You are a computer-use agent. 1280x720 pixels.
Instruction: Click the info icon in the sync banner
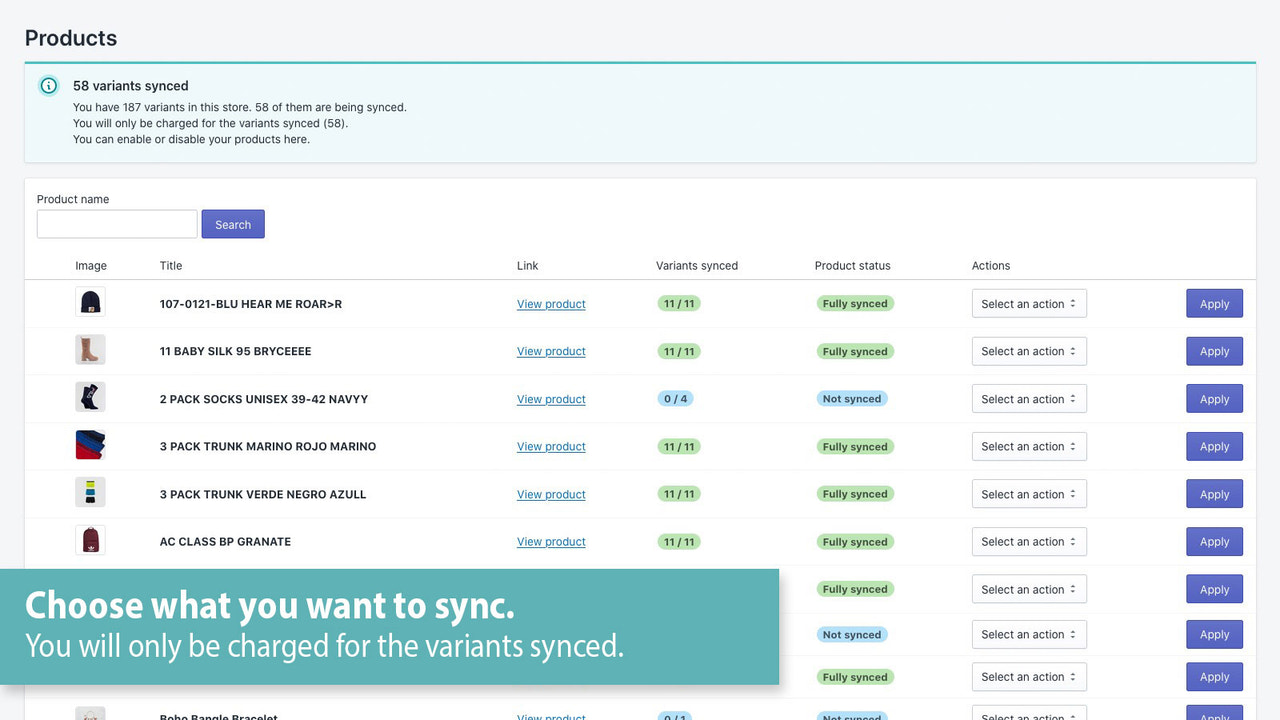point(49,85)
